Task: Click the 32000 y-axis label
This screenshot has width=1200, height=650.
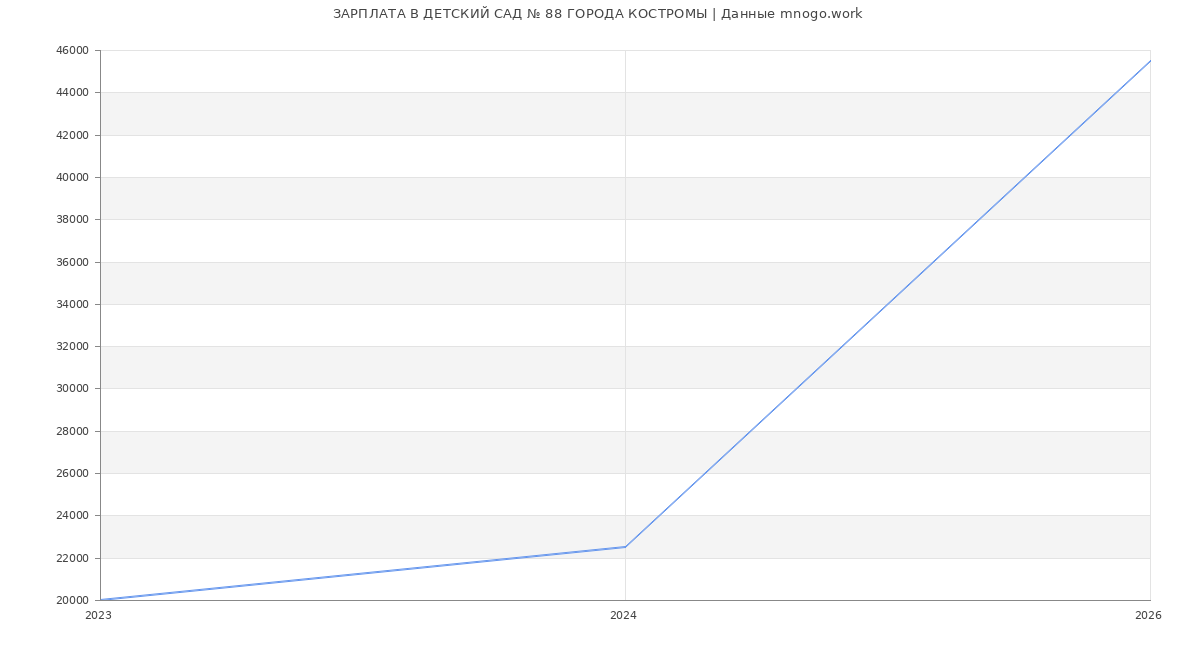Action: pyautogui.click(x=74, y=347)
